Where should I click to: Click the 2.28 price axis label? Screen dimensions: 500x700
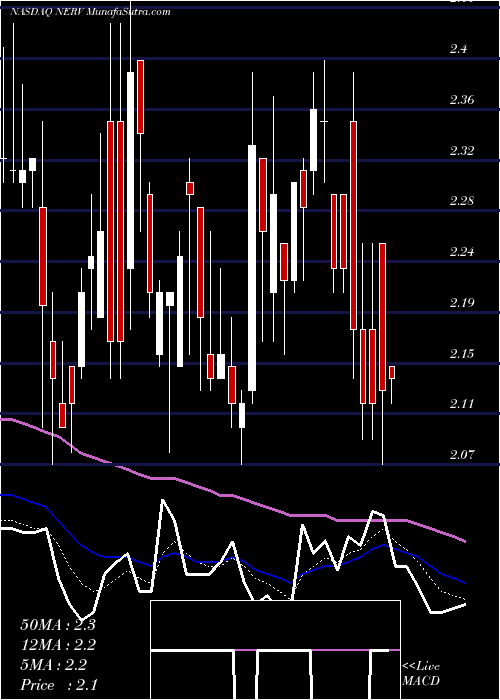(462, 200)
